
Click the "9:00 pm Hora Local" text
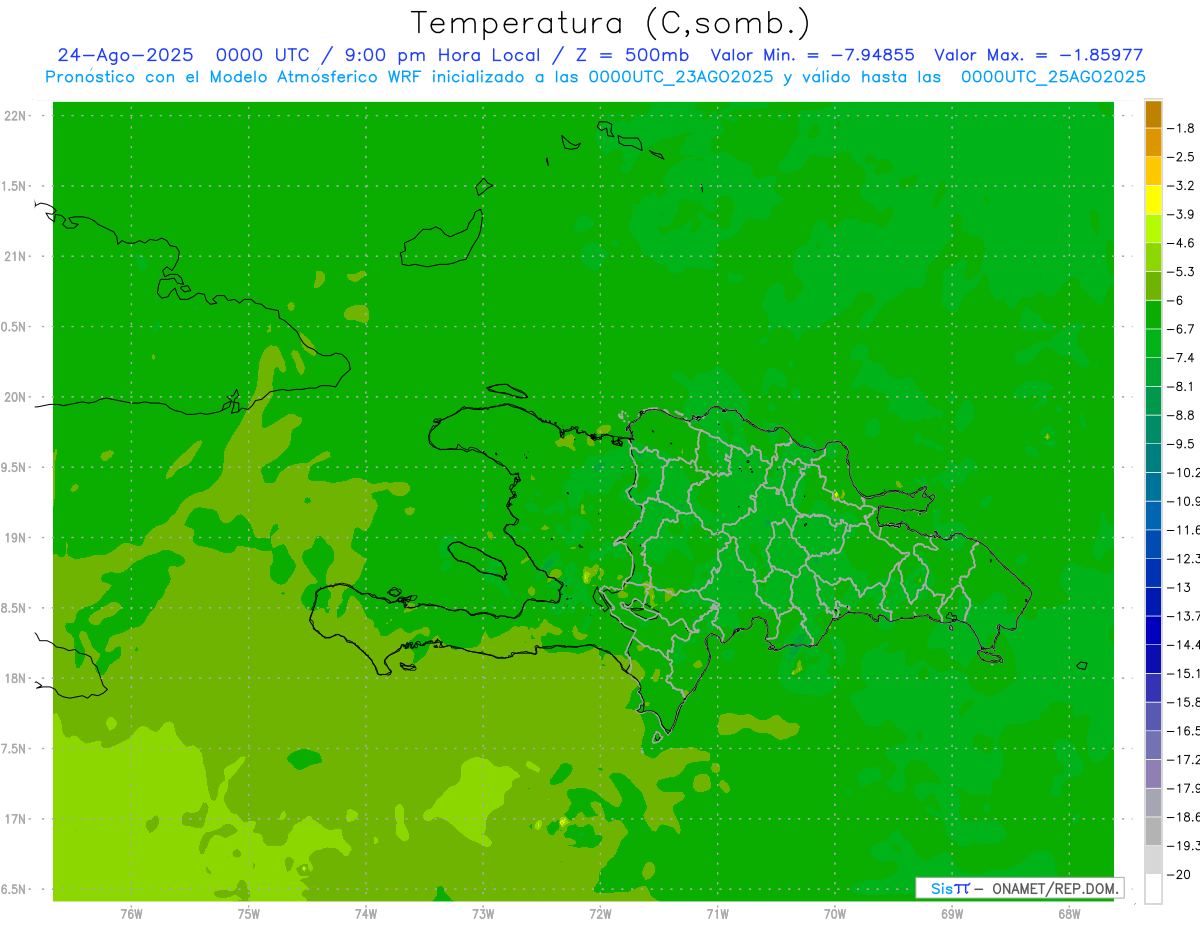click(442, 56)
